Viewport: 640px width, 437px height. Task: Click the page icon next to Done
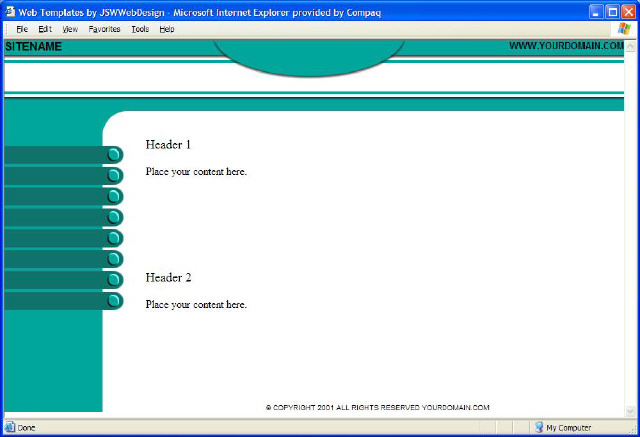tap(10, 427)
